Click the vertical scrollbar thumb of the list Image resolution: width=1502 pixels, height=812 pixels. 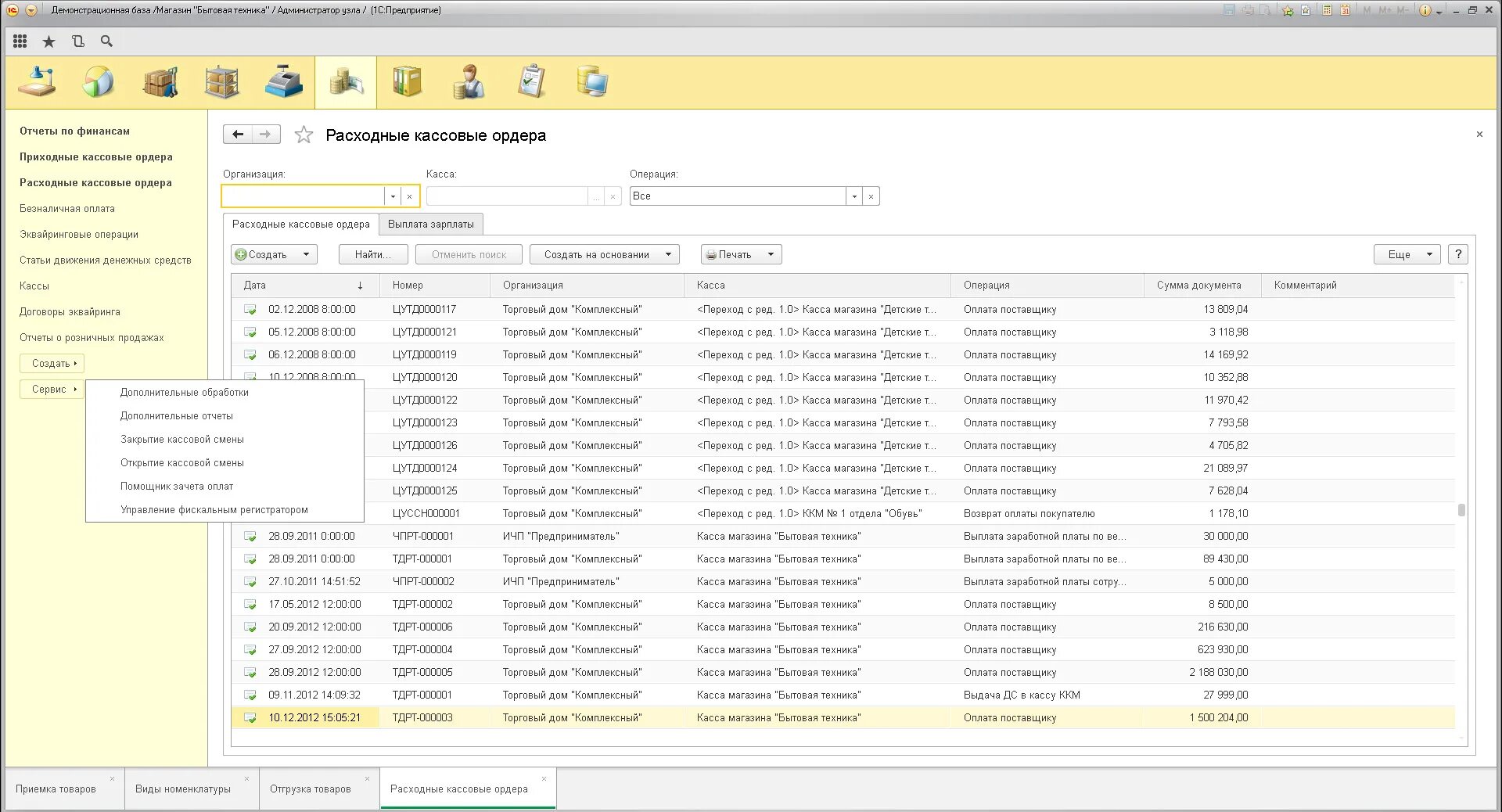[1461, 510]
